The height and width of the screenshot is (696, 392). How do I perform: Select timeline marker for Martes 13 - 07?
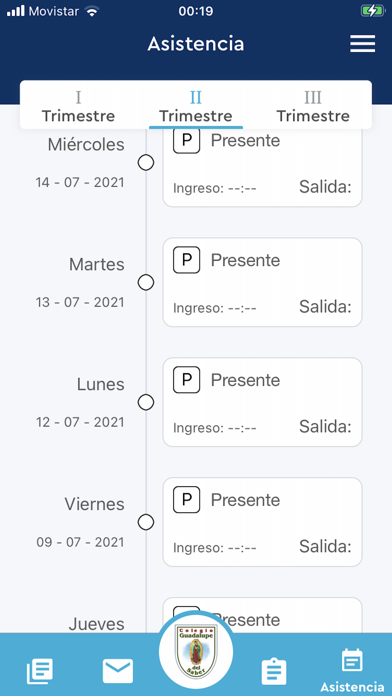146,282
